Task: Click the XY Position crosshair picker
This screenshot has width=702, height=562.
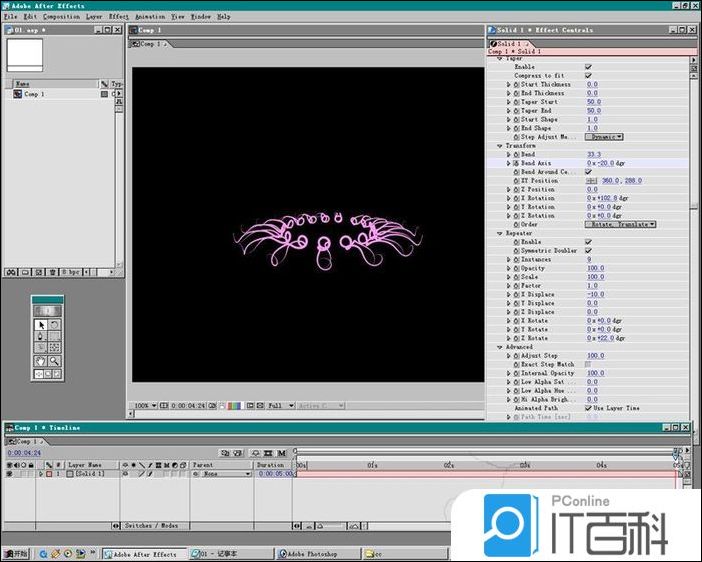Action: click(x=591, y=181)
